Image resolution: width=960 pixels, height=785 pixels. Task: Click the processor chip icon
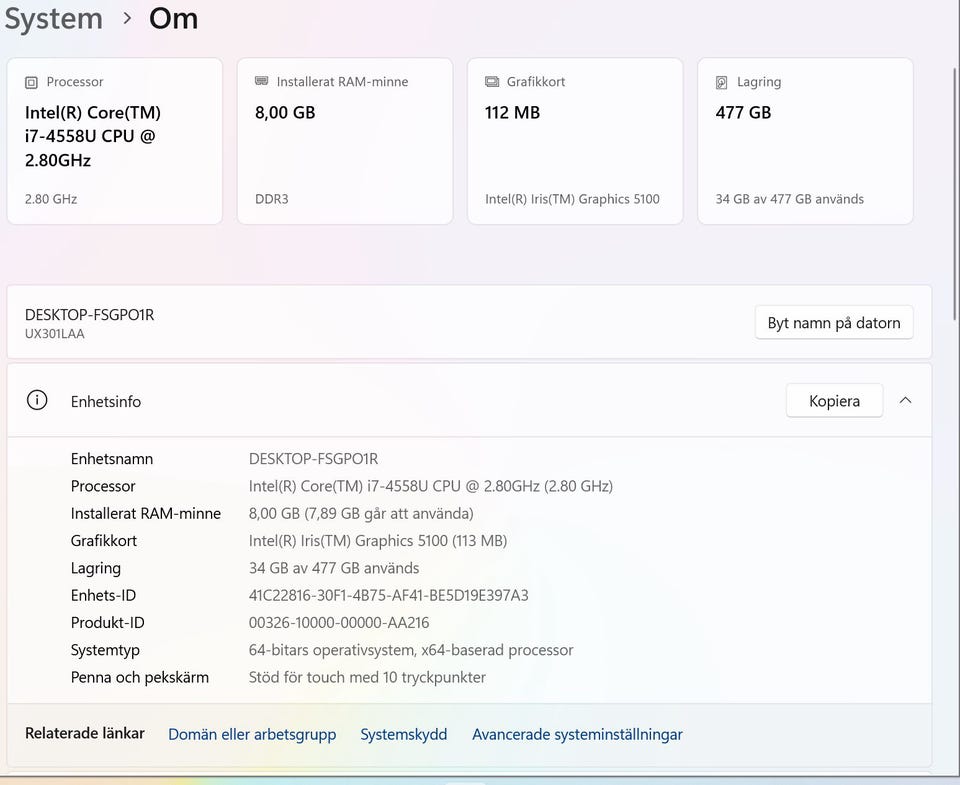coord(31,82)
